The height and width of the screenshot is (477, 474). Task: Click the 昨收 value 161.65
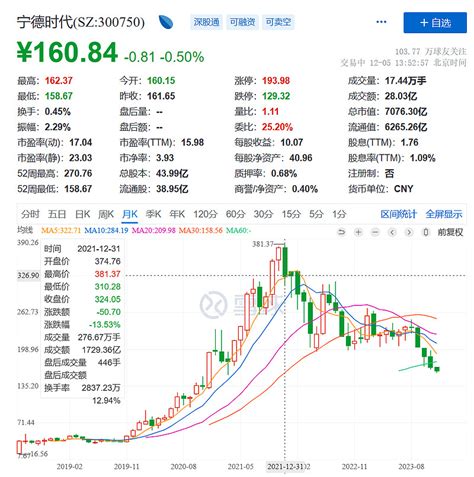click(161, 96)
